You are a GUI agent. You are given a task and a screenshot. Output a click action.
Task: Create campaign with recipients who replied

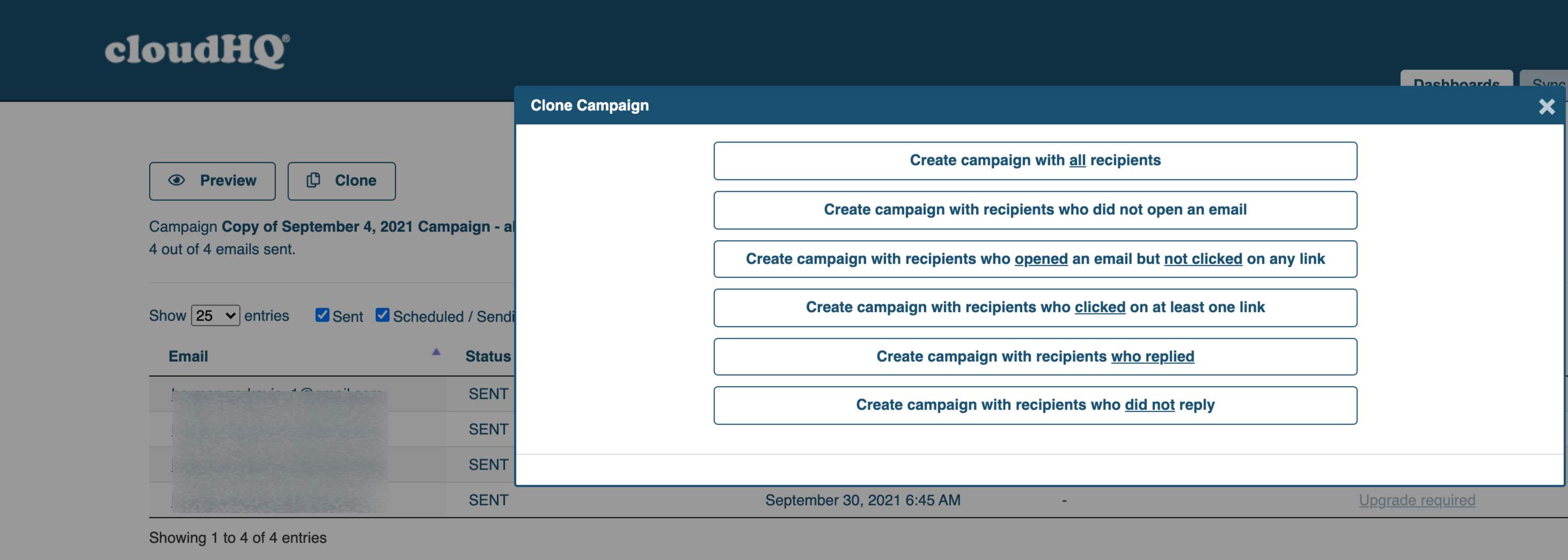pyautogui.click(x=1035, y=357)
